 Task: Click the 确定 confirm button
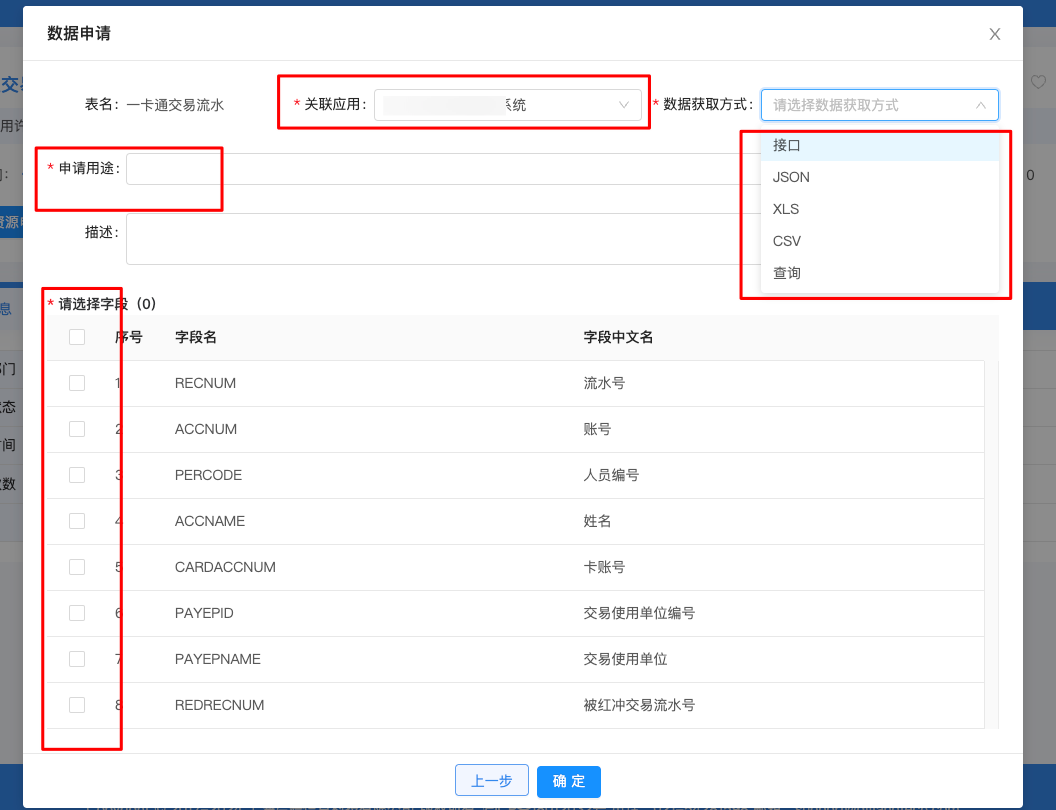click(568, 780)
